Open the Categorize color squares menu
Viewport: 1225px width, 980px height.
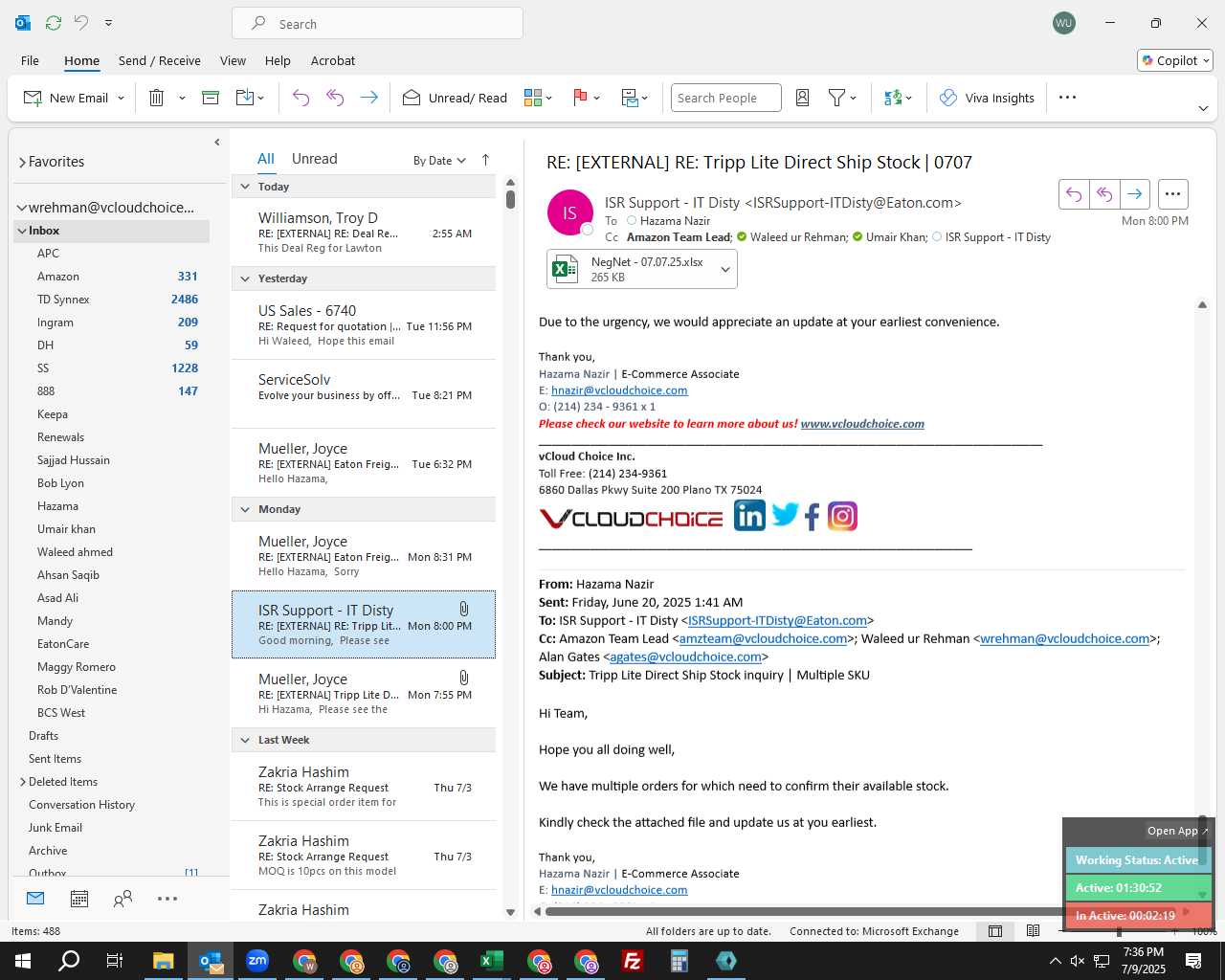pyautogui.click(x=538, y=98)
